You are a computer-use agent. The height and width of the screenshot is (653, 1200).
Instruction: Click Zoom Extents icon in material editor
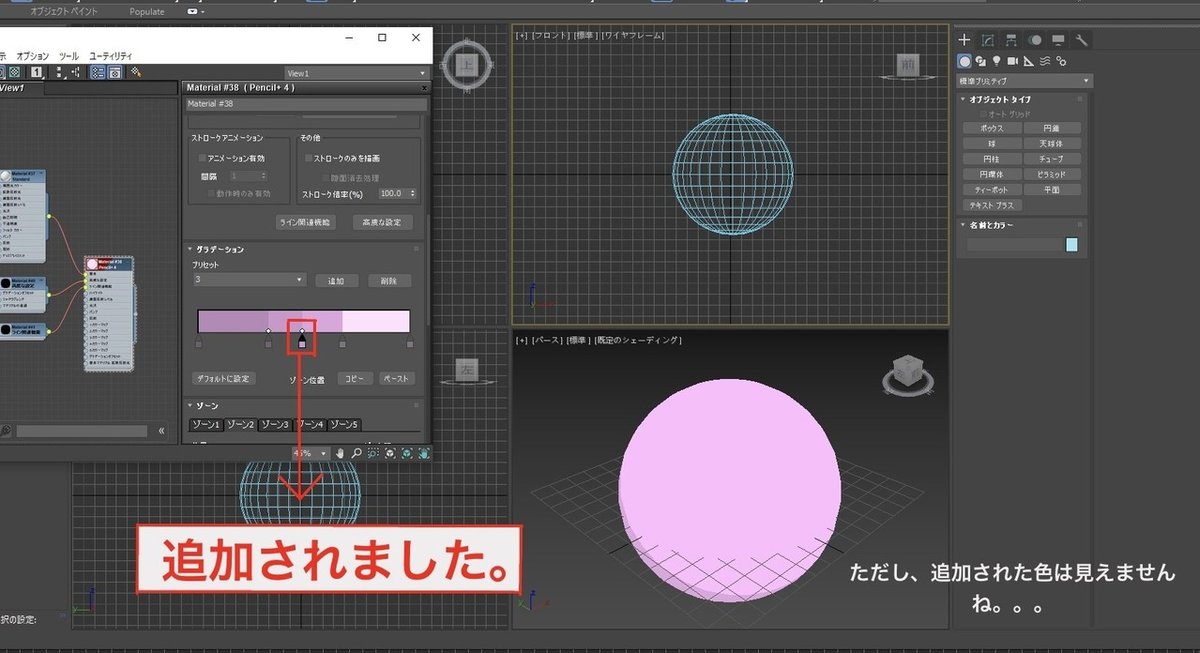click(x=391, y=453)
